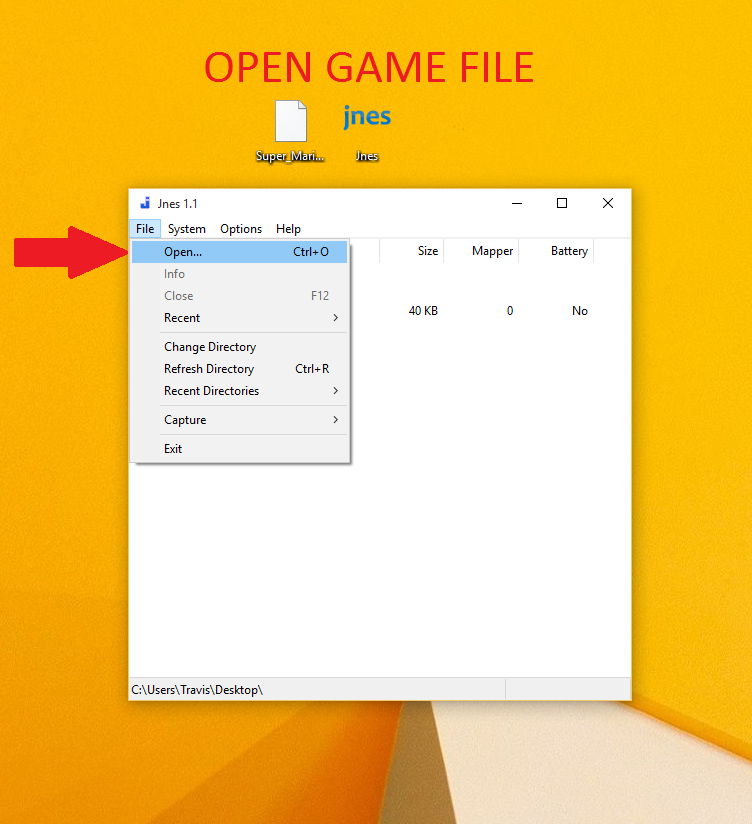Choose Refresh Directory from the menu
The image size is (752, 824).
pyautogui.click(x=240, y=369)
